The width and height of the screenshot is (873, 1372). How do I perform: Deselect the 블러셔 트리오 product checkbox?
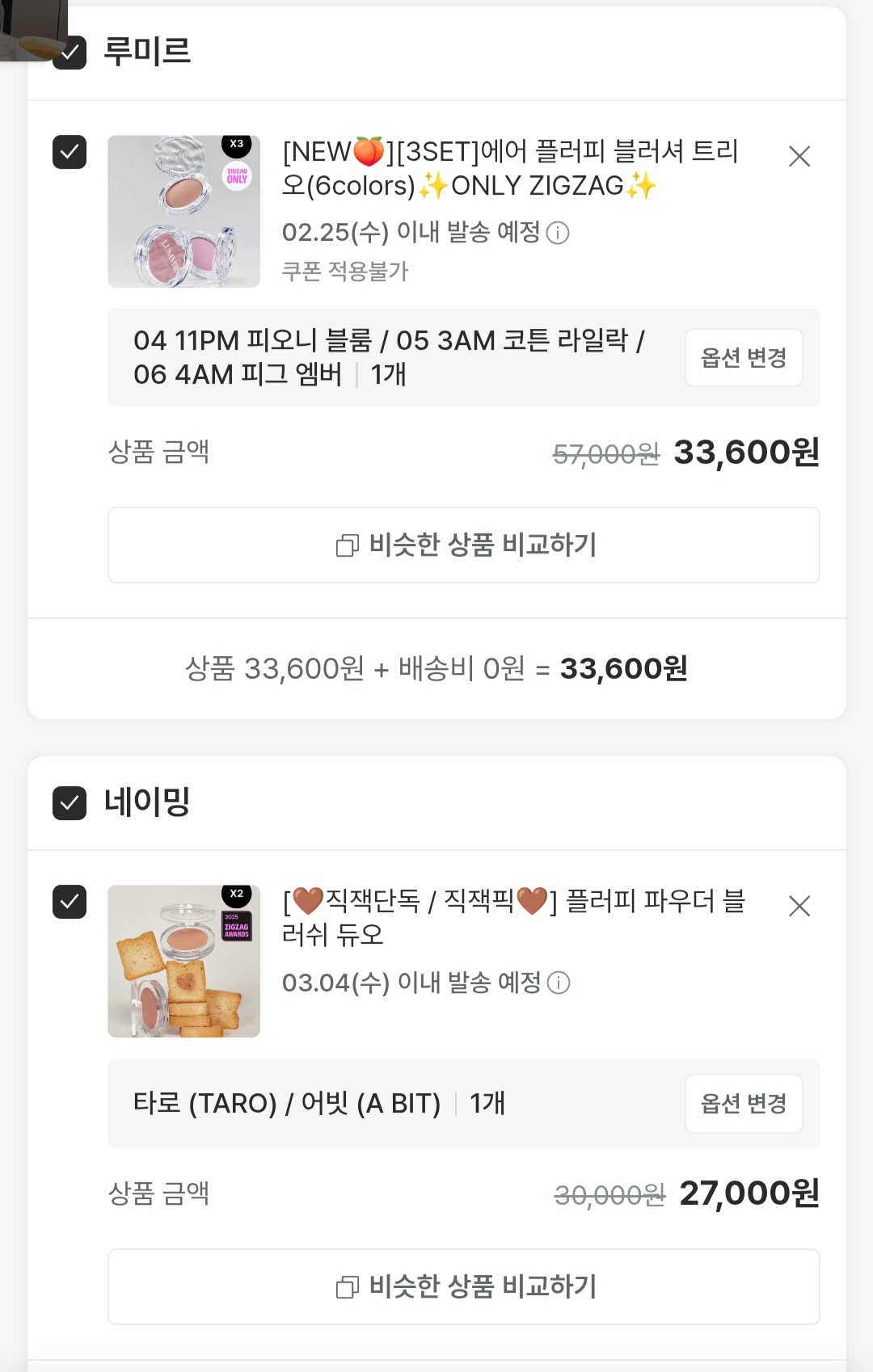[x=70, y=152]
